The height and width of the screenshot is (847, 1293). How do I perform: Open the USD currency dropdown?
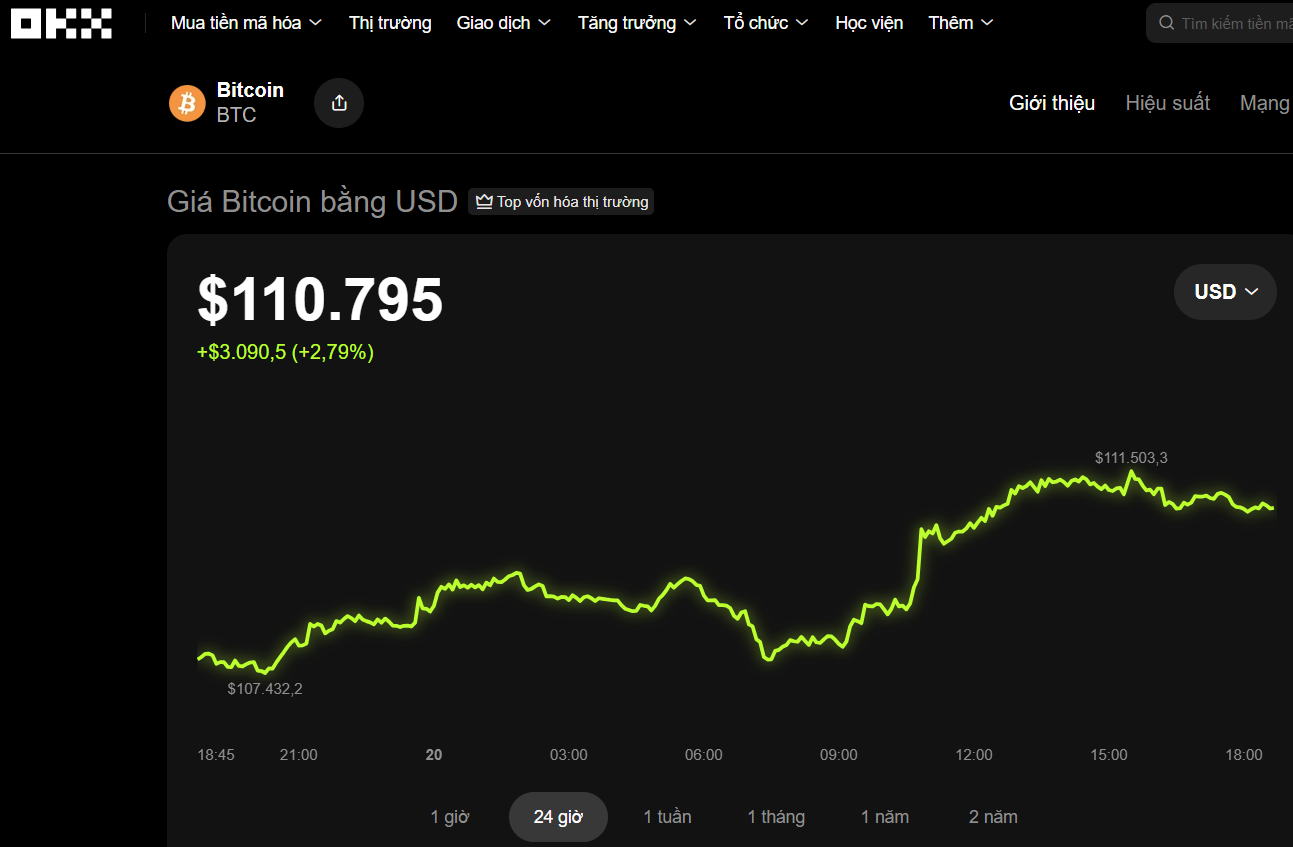(x=1224, y=291)
